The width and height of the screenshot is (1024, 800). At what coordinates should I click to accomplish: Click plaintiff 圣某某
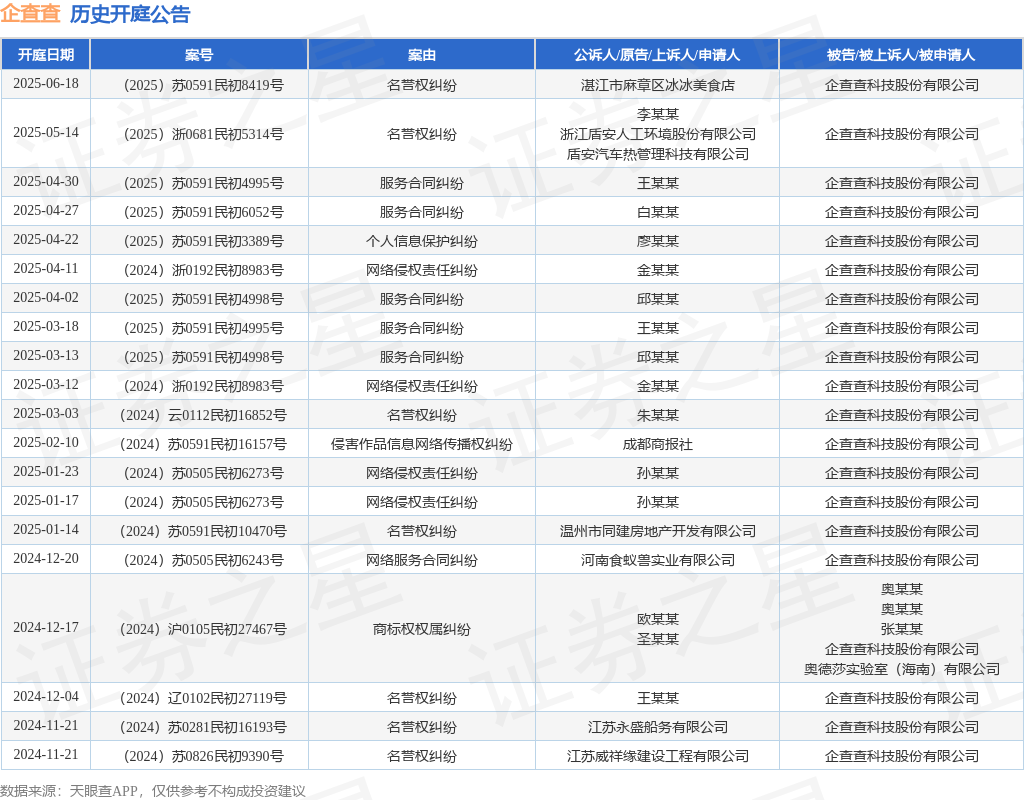click(x=658, y=639)
